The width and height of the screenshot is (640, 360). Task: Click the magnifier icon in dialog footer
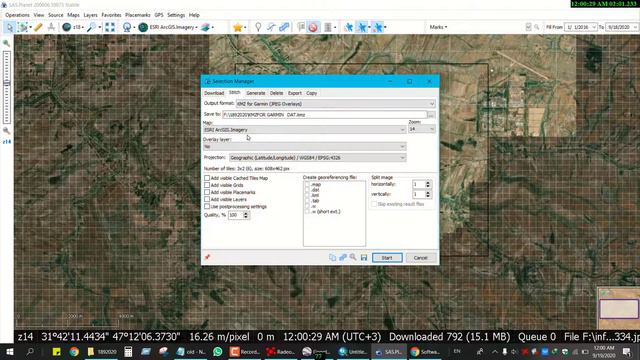click(353, 257)
